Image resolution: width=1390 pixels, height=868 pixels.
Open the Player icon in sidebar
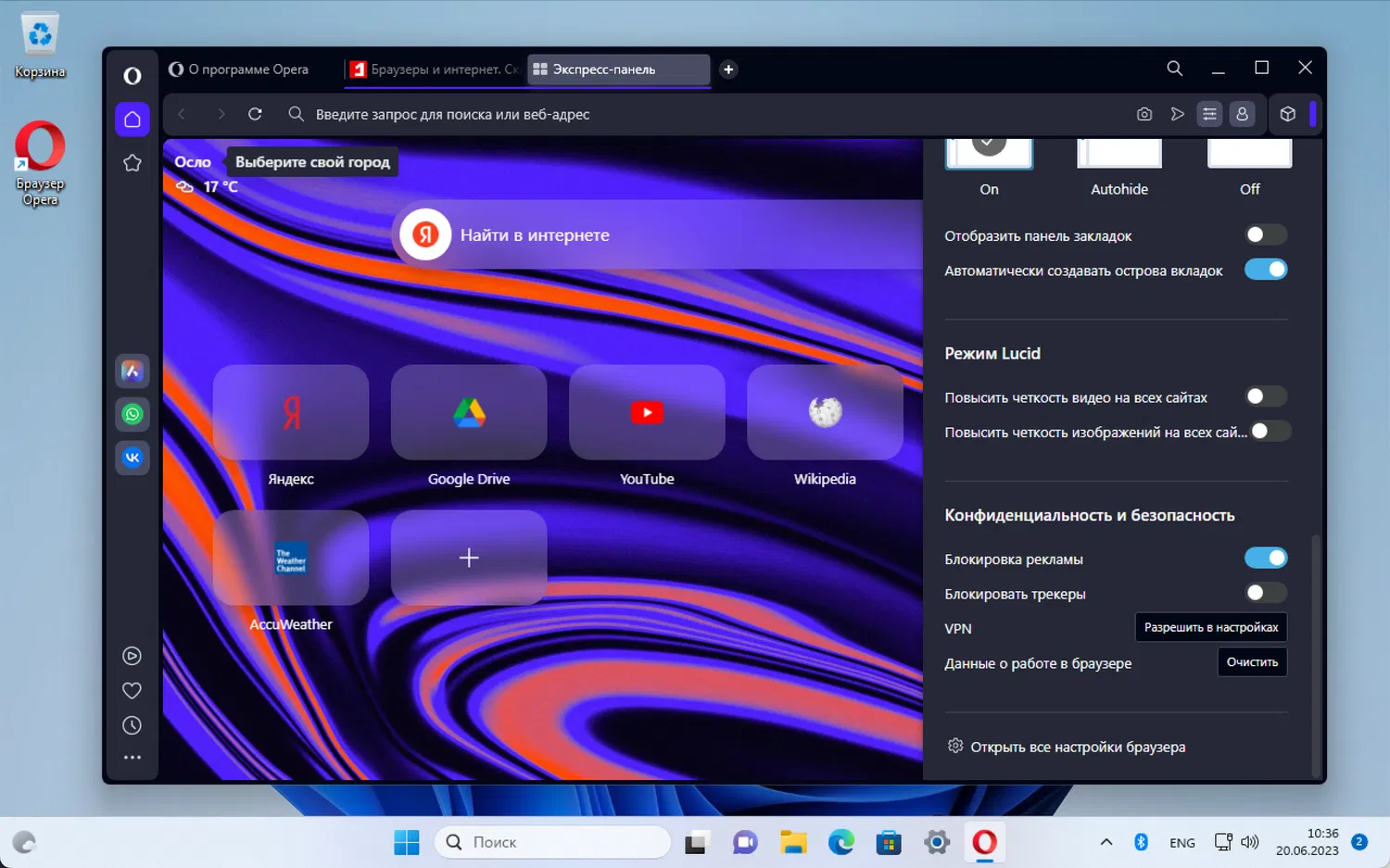pos(133,656)
